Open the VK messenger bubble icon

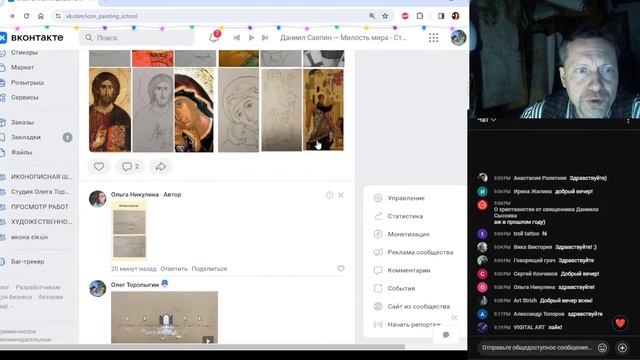click(x=446, y=335)
